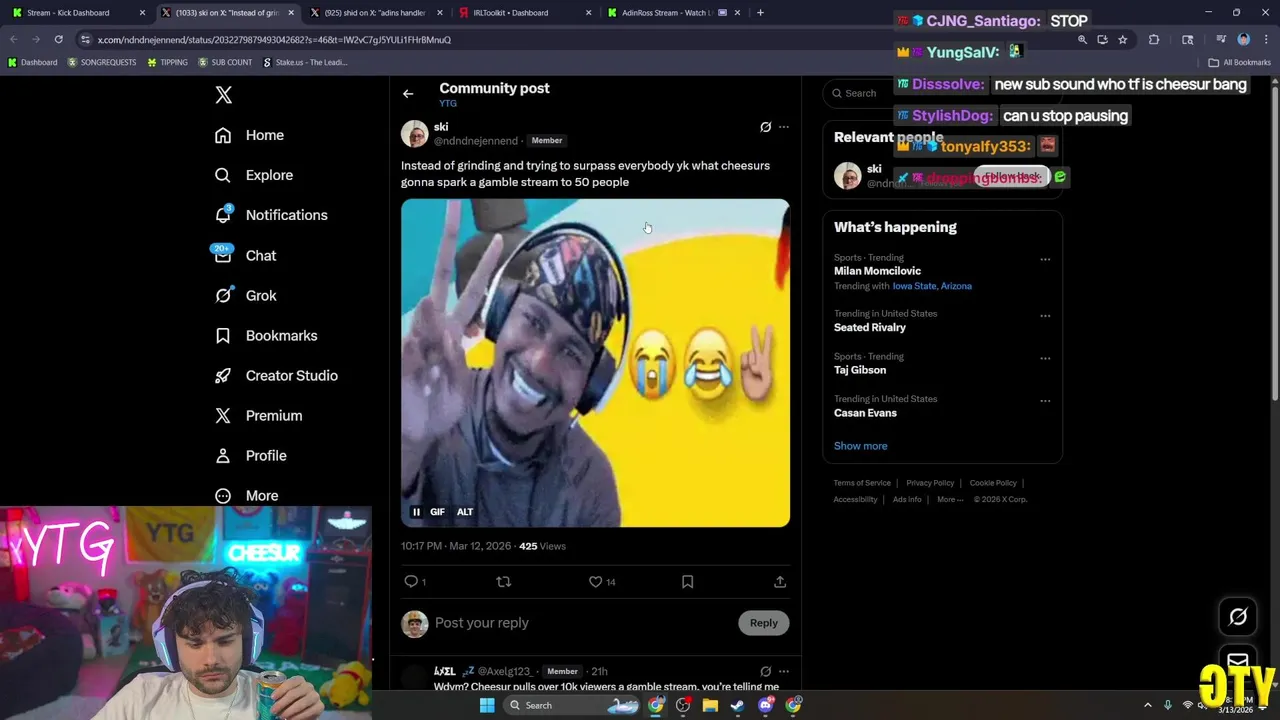Click ski's avatar on the post

[x=414, y=133]
